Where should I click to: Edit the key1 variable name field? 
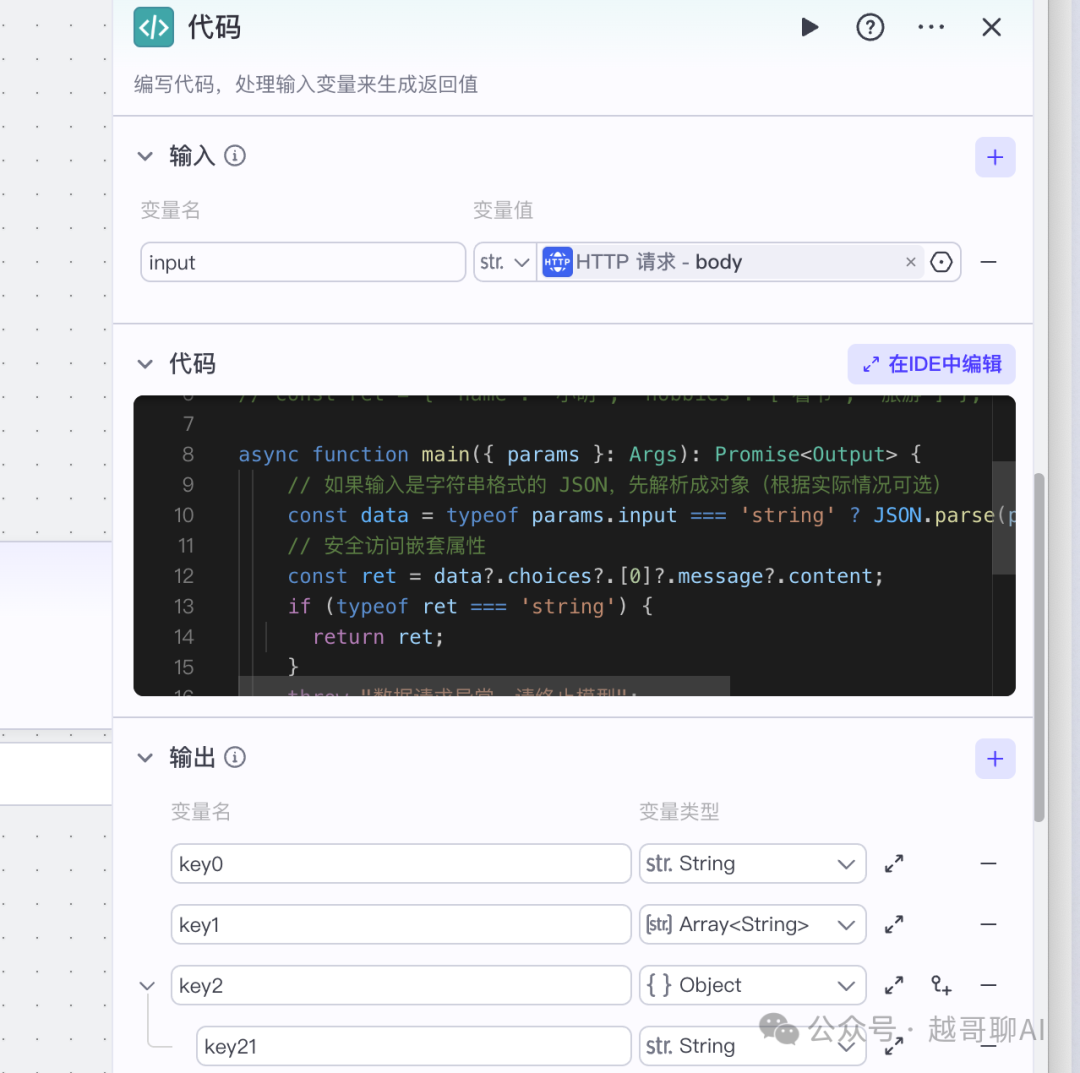tap(401, 924)
